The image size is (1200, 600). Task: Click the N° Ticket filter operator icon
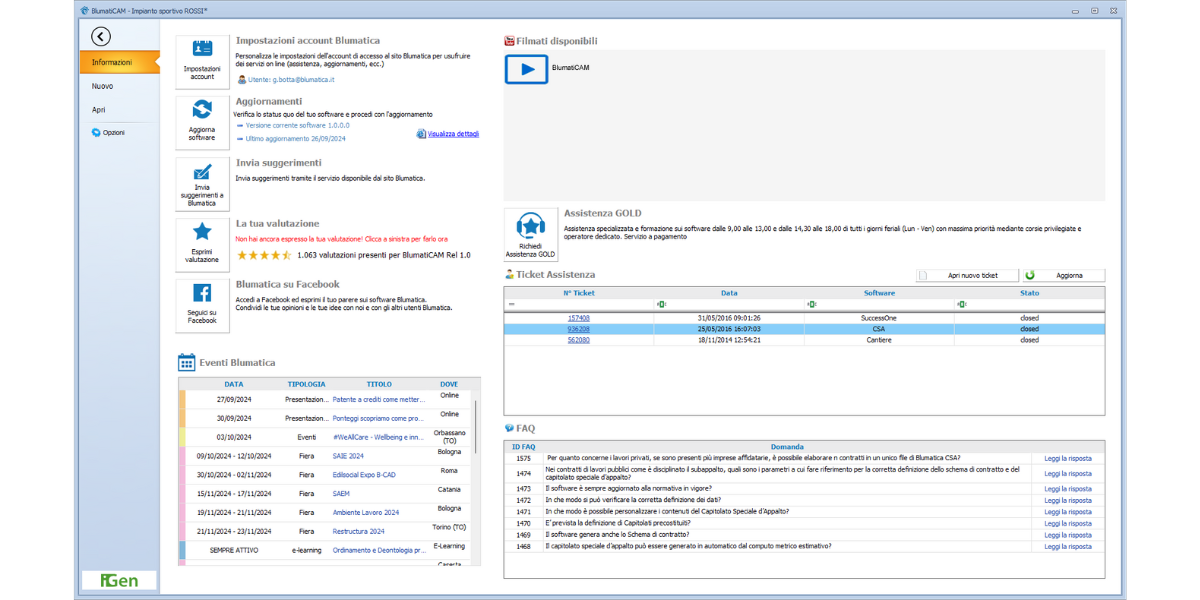click(512, 304)
